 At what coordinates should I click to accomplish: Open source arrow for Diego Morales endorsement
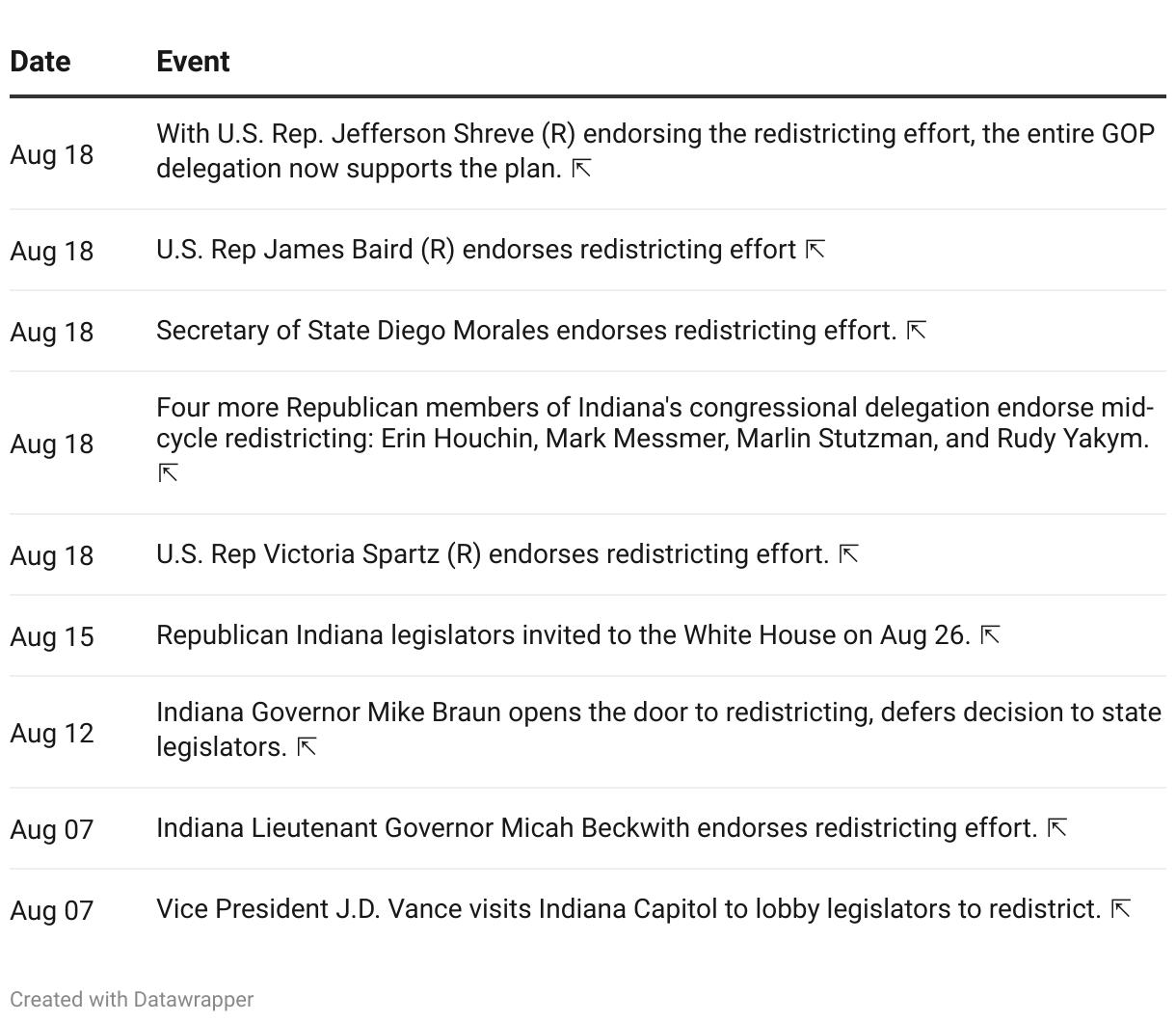917,331
